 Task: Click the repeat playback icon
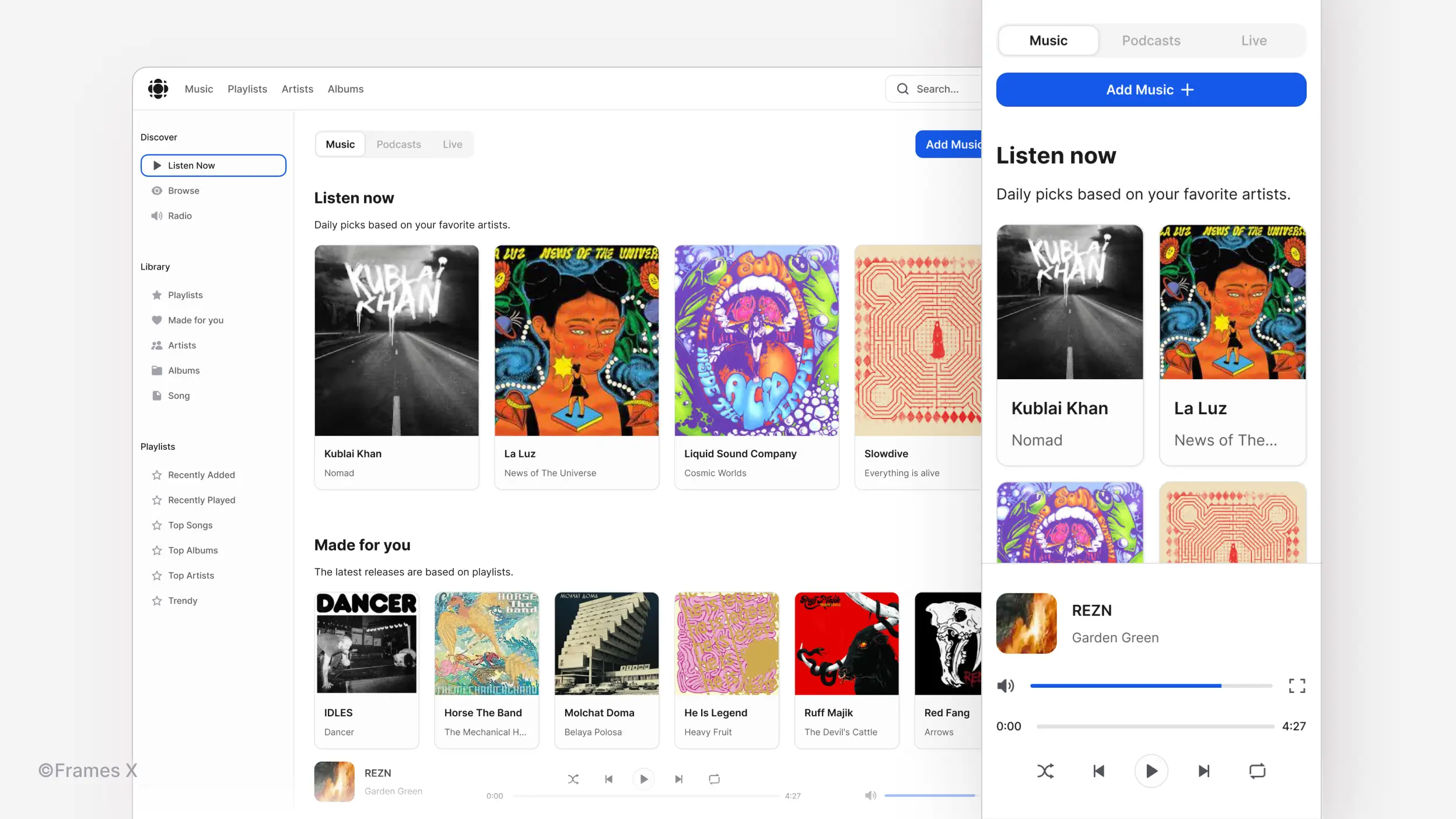click(1258, 771)
